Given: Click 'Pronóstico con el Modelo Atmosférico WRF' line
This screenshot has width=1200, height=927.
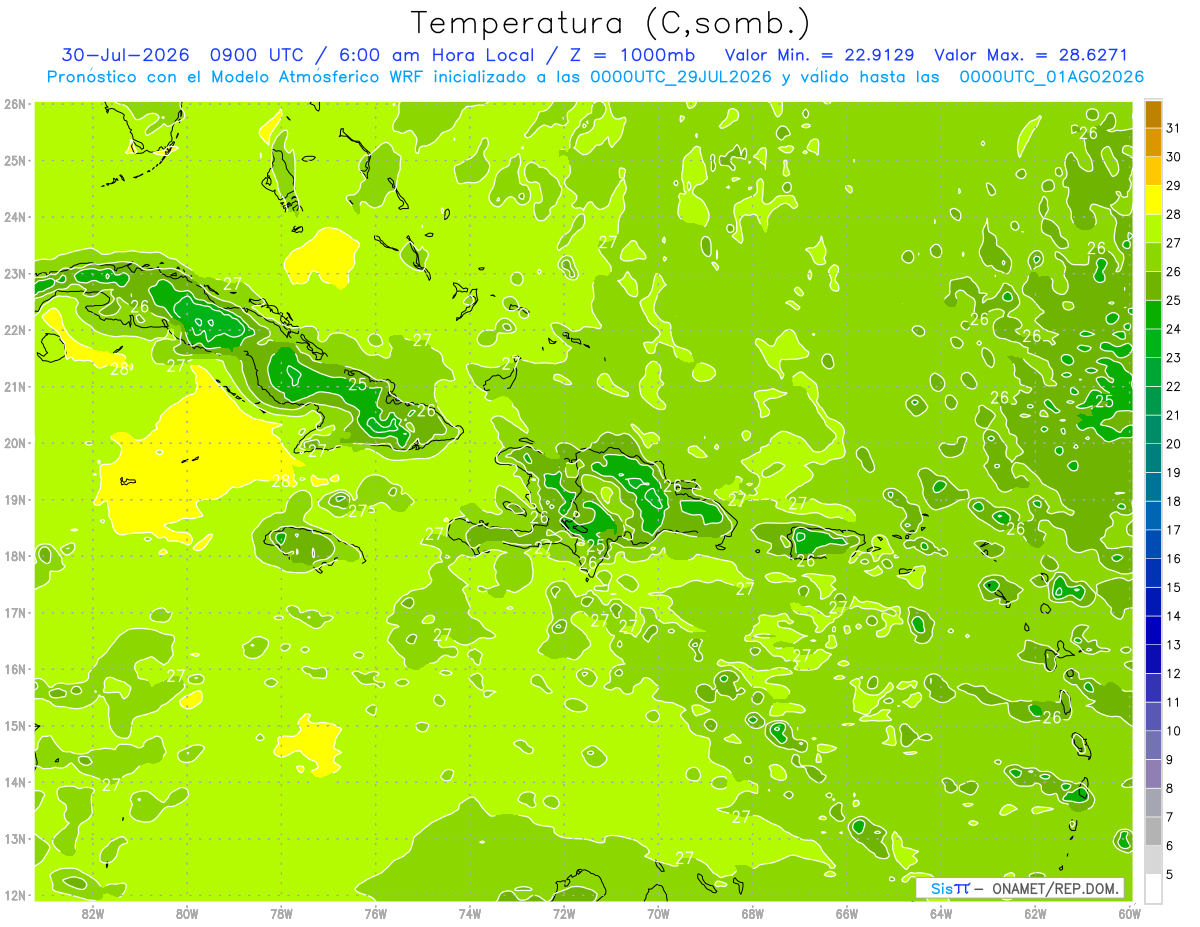Looking at the screenshot, I should click(595, 76).
